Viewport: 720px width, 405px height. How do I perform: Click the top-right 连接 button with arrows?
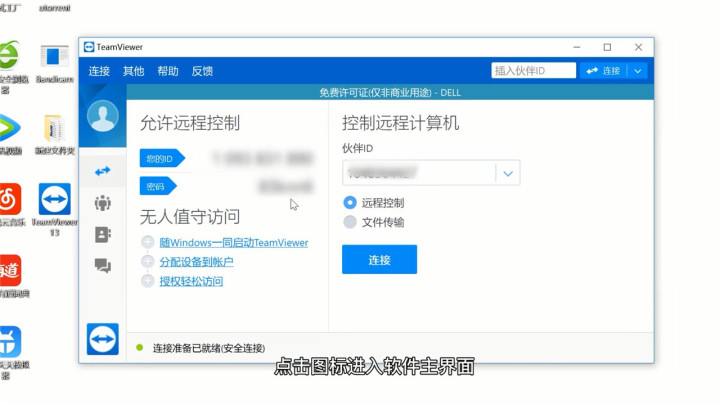click(604, 71)
